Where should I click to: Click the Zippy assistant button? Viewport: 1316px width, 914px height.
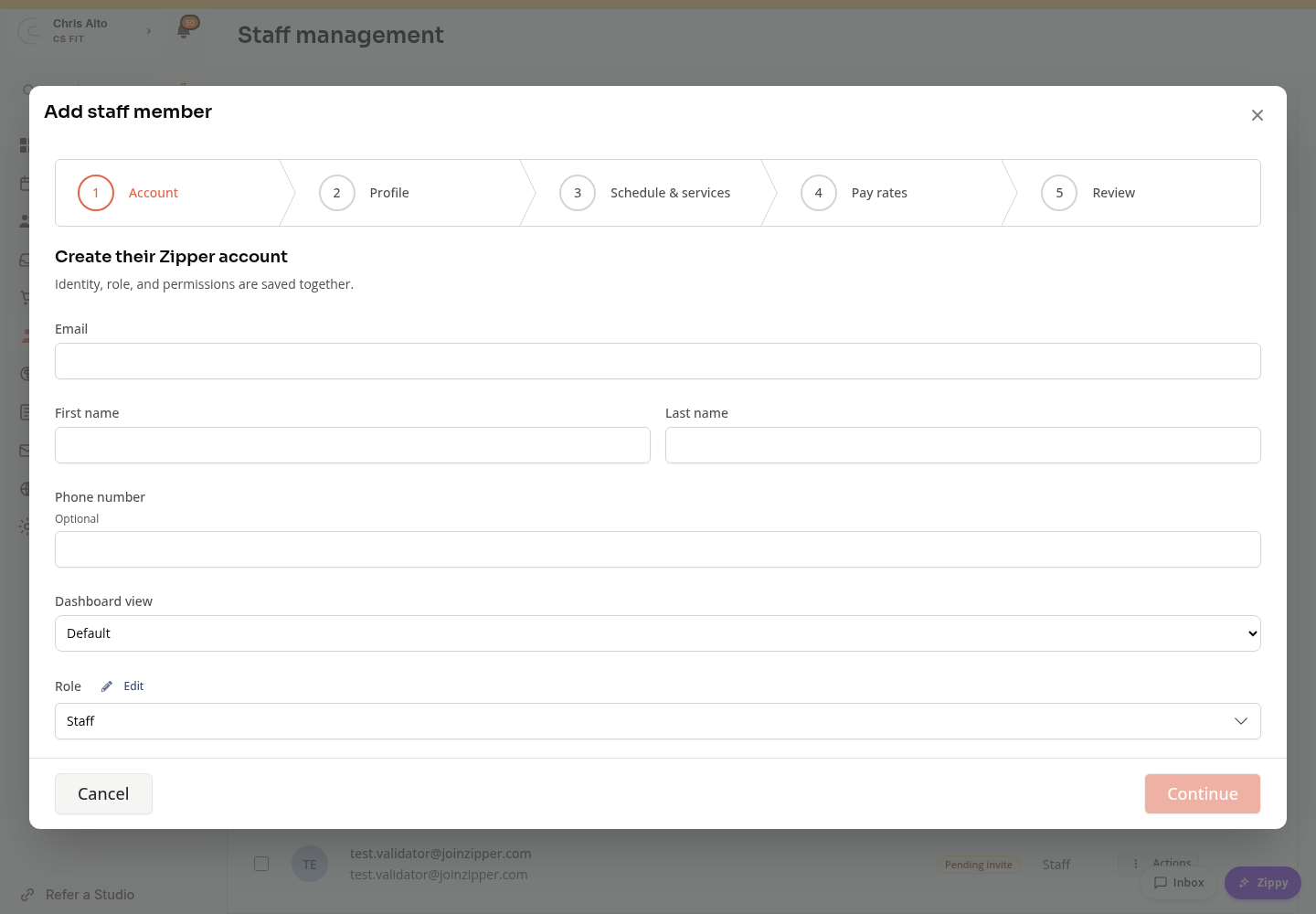coord(1263,883)
